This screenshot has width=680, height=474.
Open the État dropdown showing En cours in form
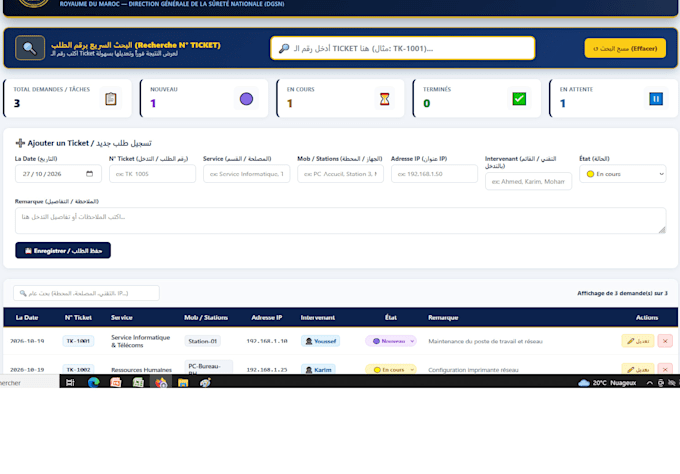623,174
